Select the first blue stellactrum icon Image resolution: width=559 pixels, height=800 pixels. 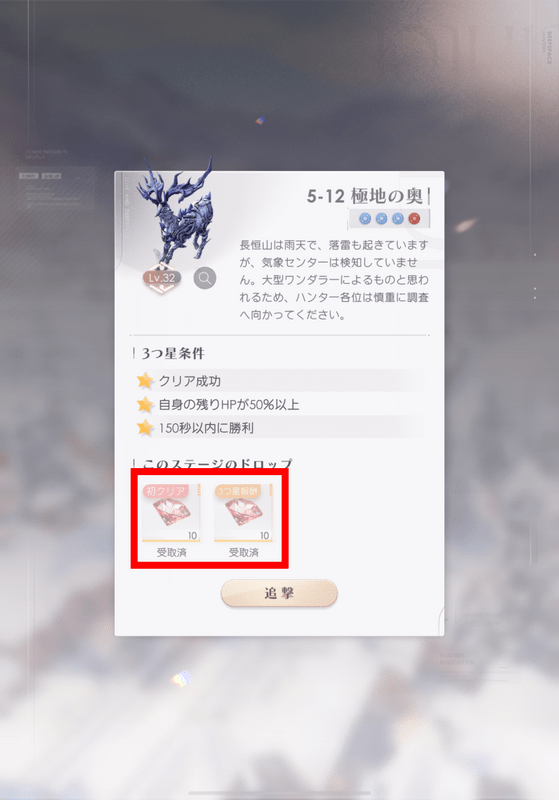coord(365,219)
